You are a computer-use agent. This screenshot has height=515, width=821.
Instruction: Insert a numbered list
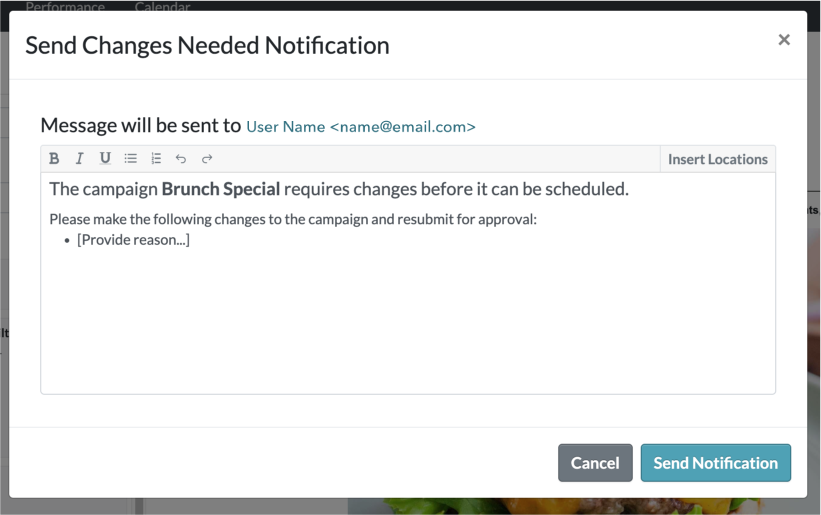click(156, 158)
